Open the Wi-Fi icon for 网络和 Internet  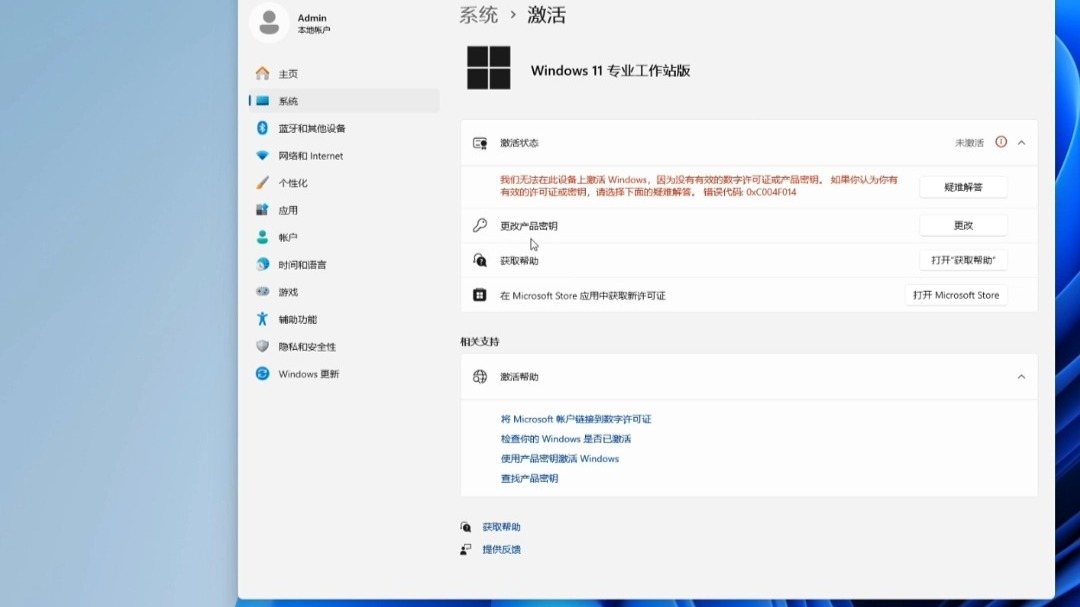tap(262, 156)
